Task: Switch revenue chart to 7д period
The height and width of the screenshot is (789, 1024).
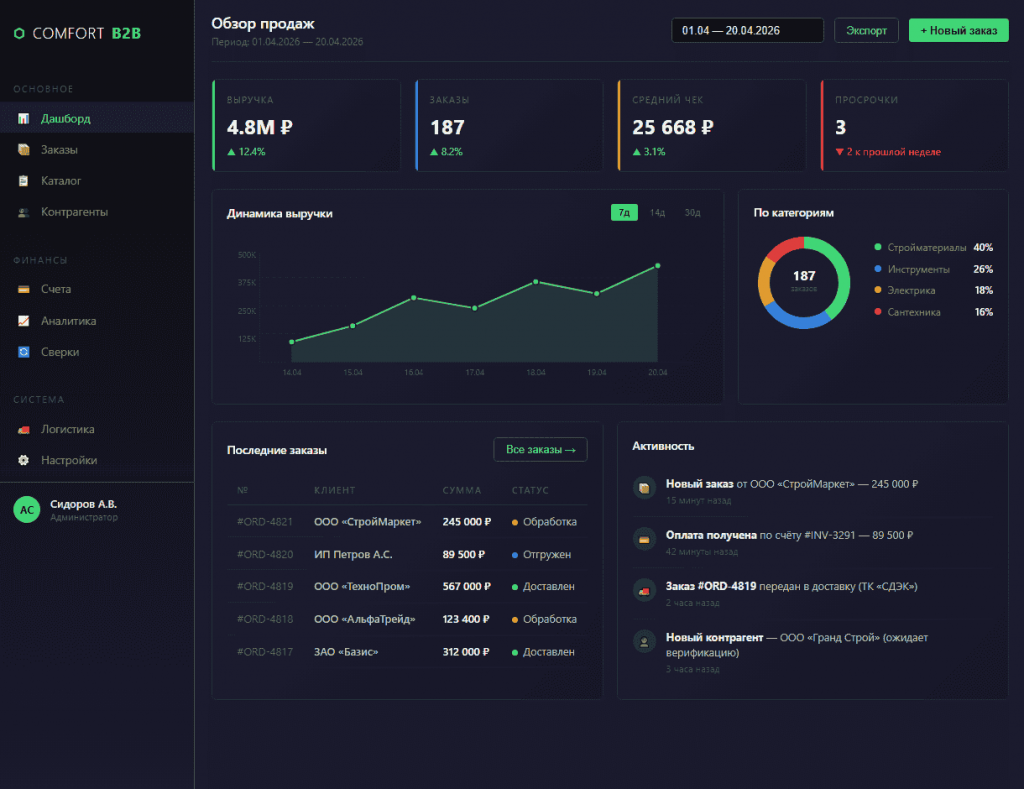Action: pyautogui.click(x=624, y=212)
